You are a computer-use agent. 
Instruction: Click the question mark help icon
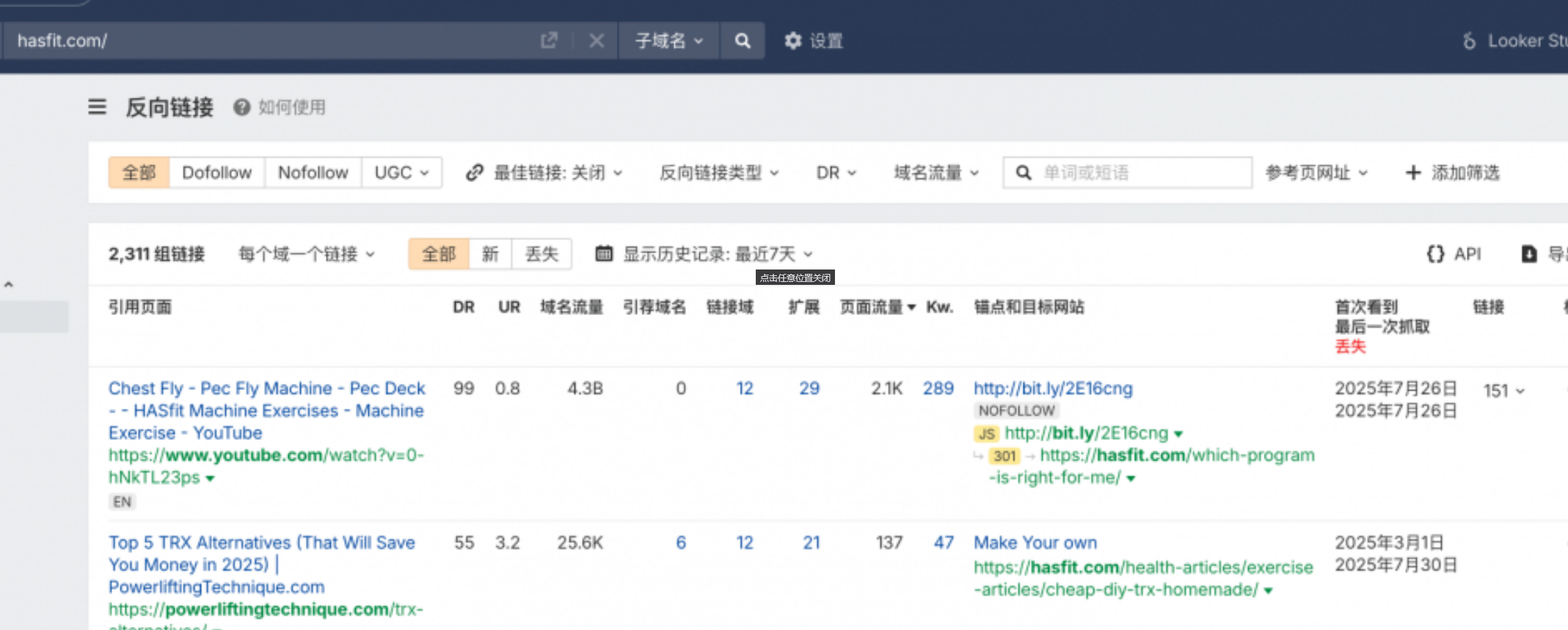pyautogui.click(x=241, y=107)
